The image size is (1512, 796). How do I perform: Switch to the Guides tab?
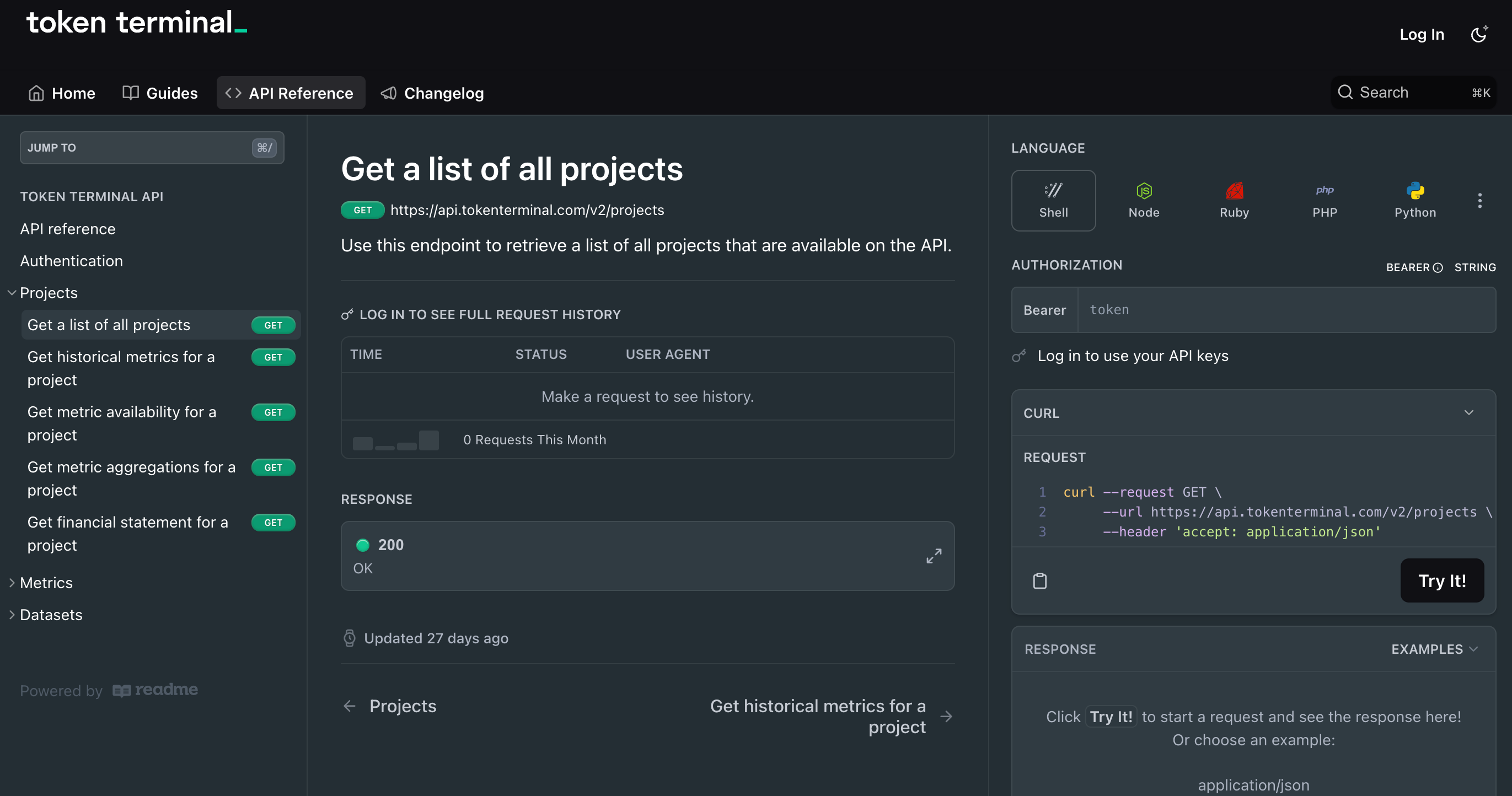pos(160,93)
